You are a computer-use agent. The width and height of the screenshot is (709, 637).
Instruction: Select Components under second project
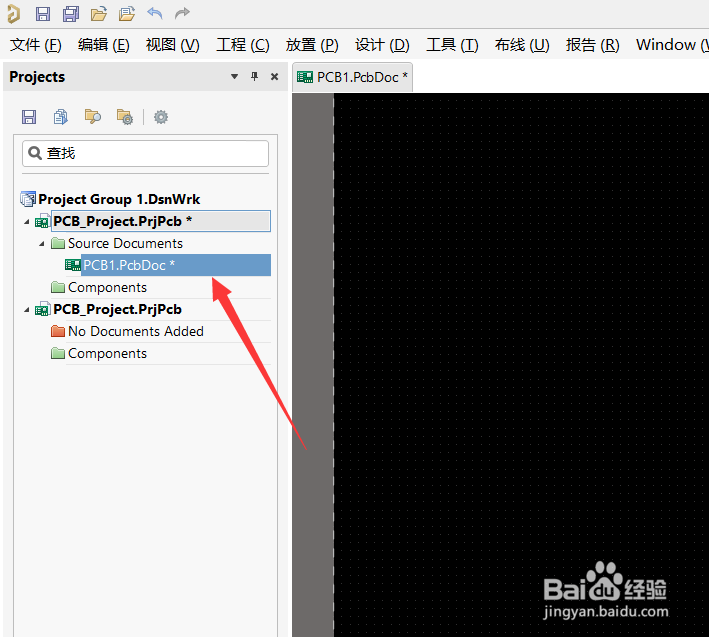(x=107, y=354)
